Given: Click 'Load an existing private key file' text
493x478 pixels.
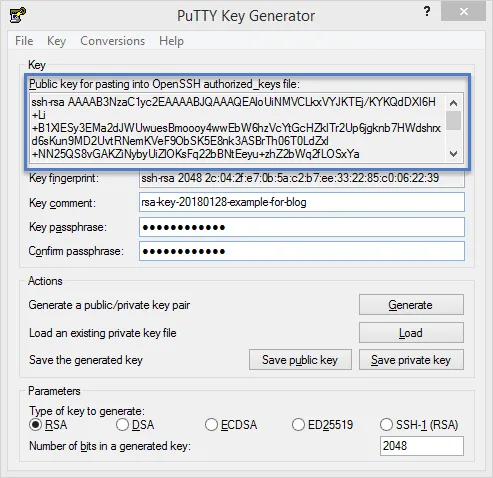Looking at the screenshot, I should click(103, 333).
